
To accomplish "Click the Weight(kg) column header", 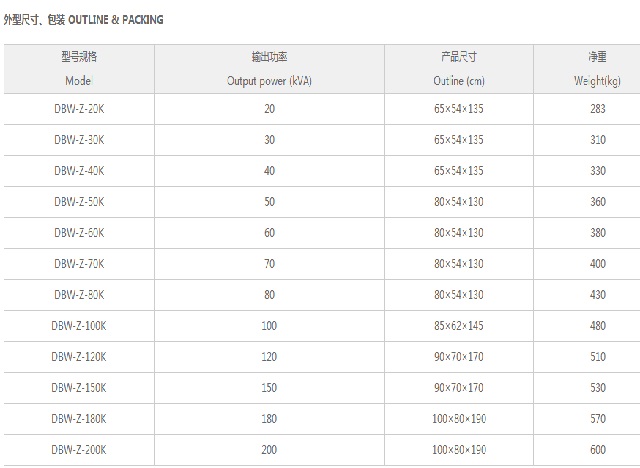I will pyautogui.click(x=587, y=69).
